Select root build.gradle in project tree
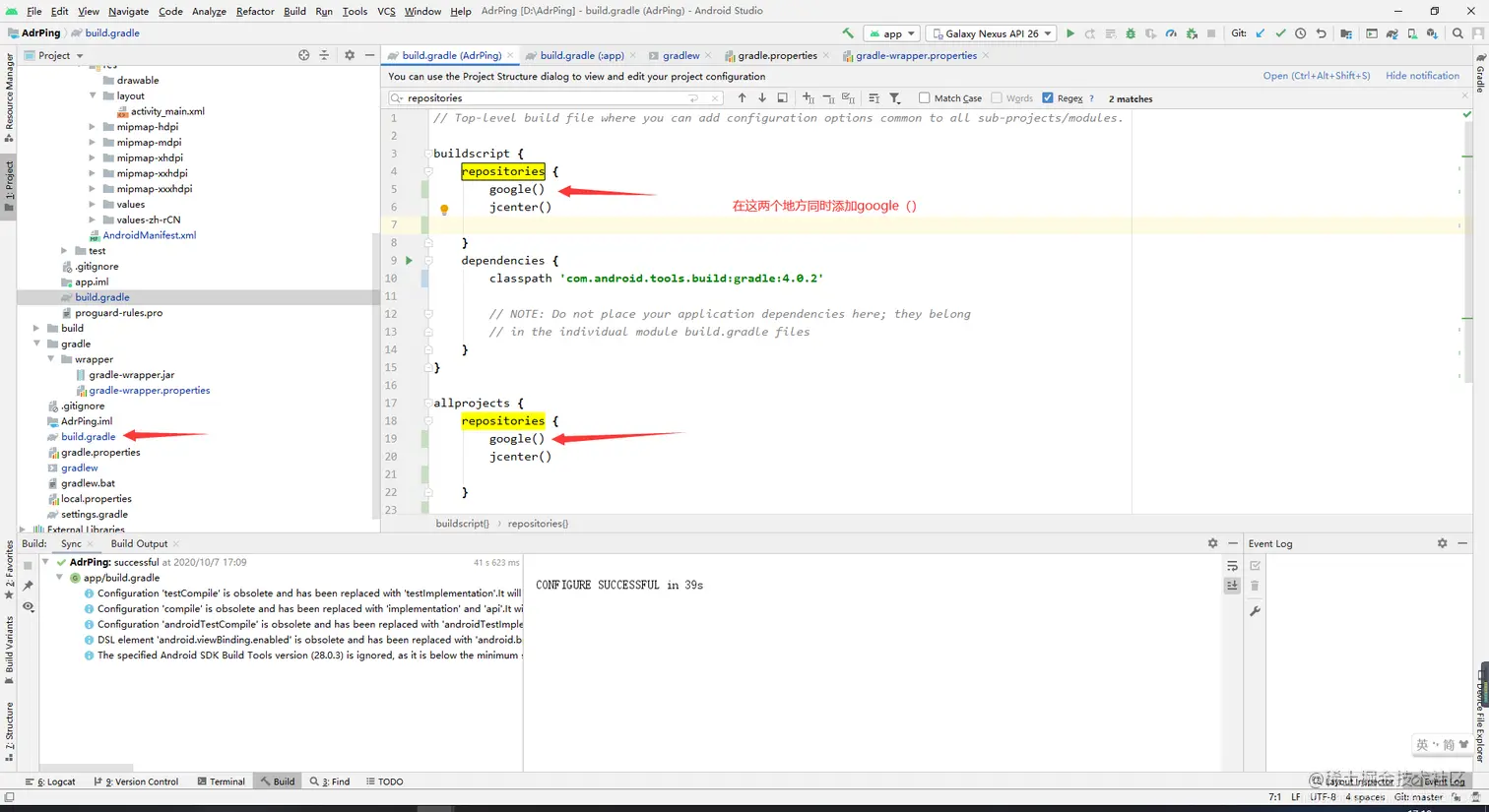Image resolution: width=1489 pixels, height=812 pixels. pyautogui.click(x=88, y=437)
